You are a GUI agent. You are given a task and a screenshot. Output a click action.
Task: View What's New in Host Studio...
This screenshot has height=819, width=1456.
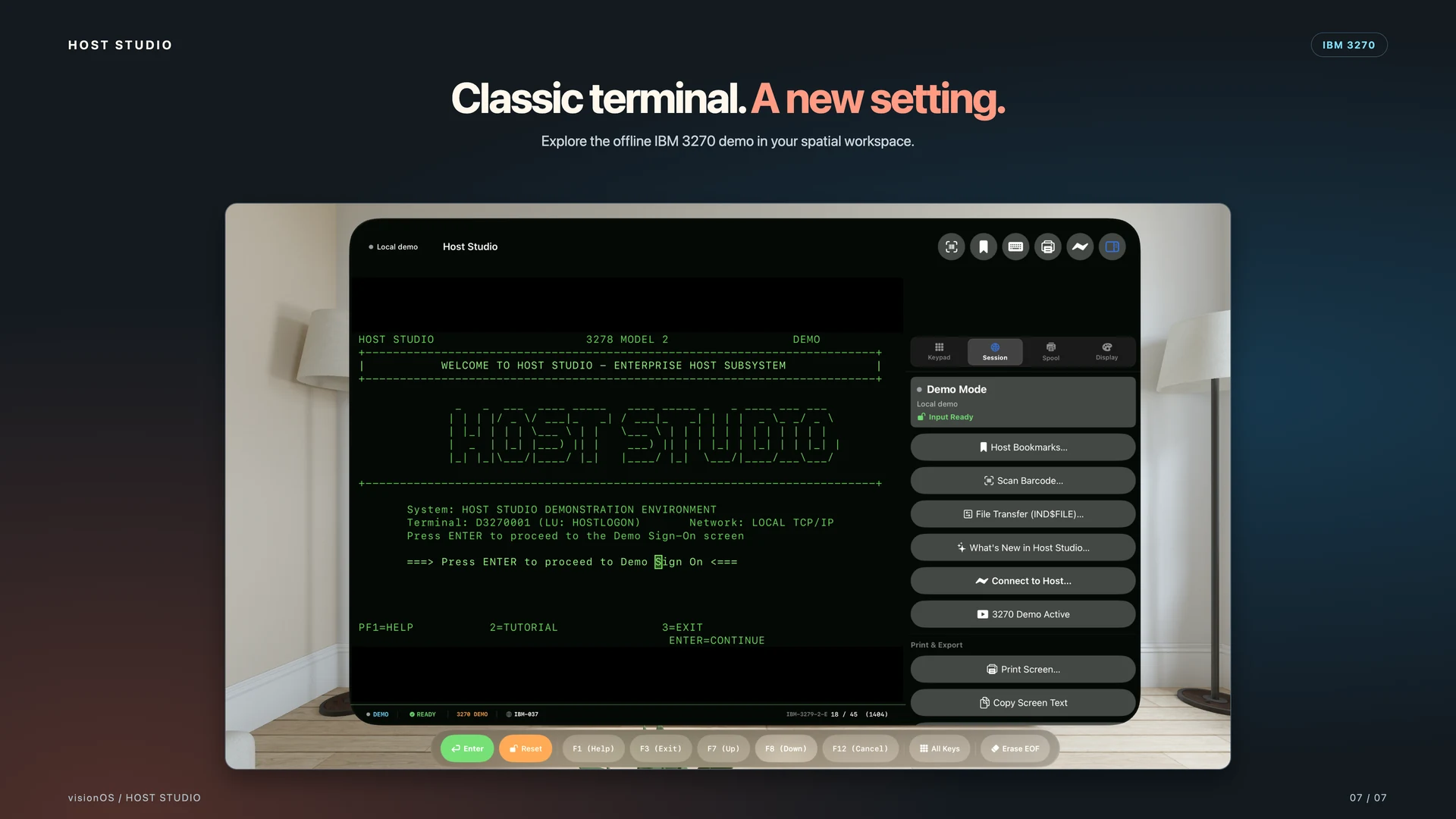[x=1023, y=548]
